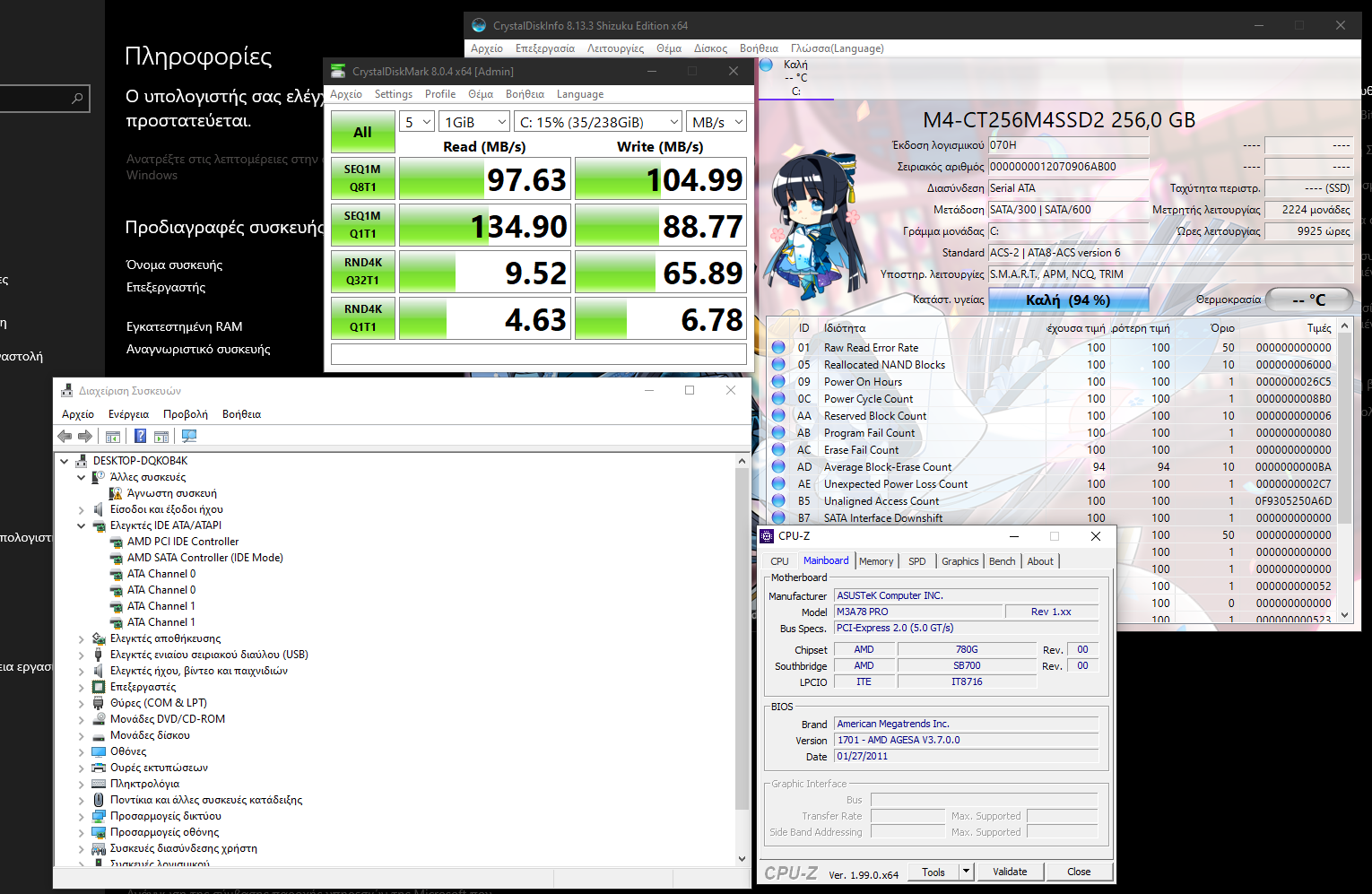Click the speaker icon for Είσοδοι και έξοδοι ήχου
The image size is (1372, 894).
[x=99, y=509]
